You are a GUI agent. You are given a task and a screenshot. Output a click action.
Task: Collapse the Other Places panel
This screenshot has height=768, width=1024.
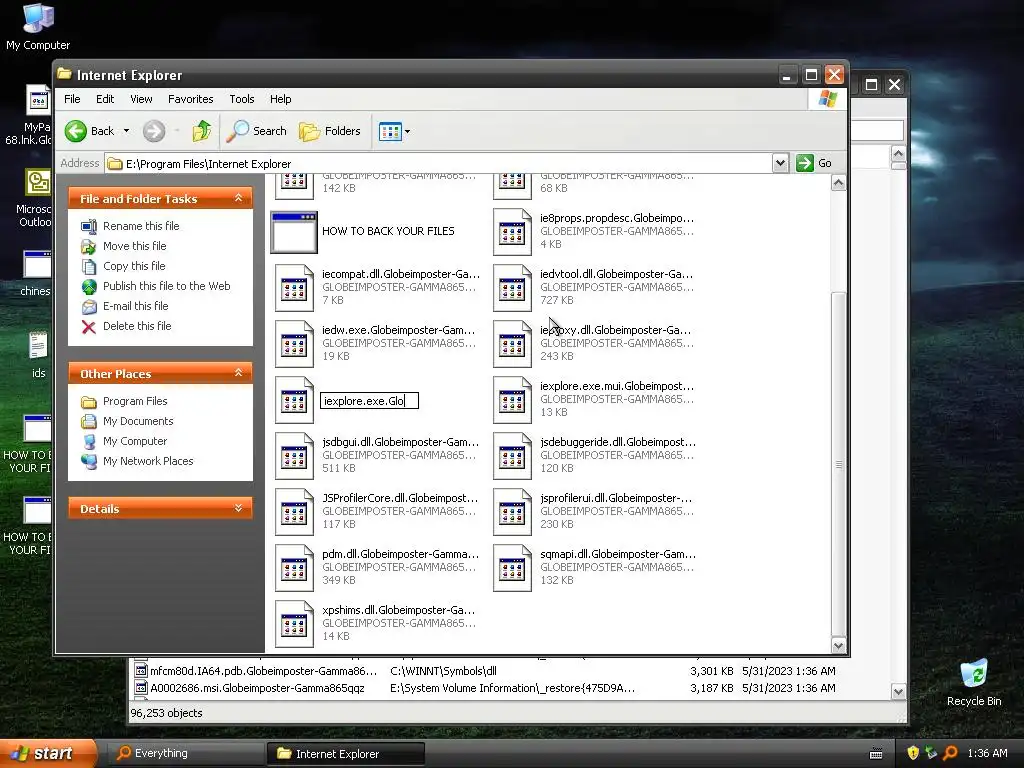(238, 373)
